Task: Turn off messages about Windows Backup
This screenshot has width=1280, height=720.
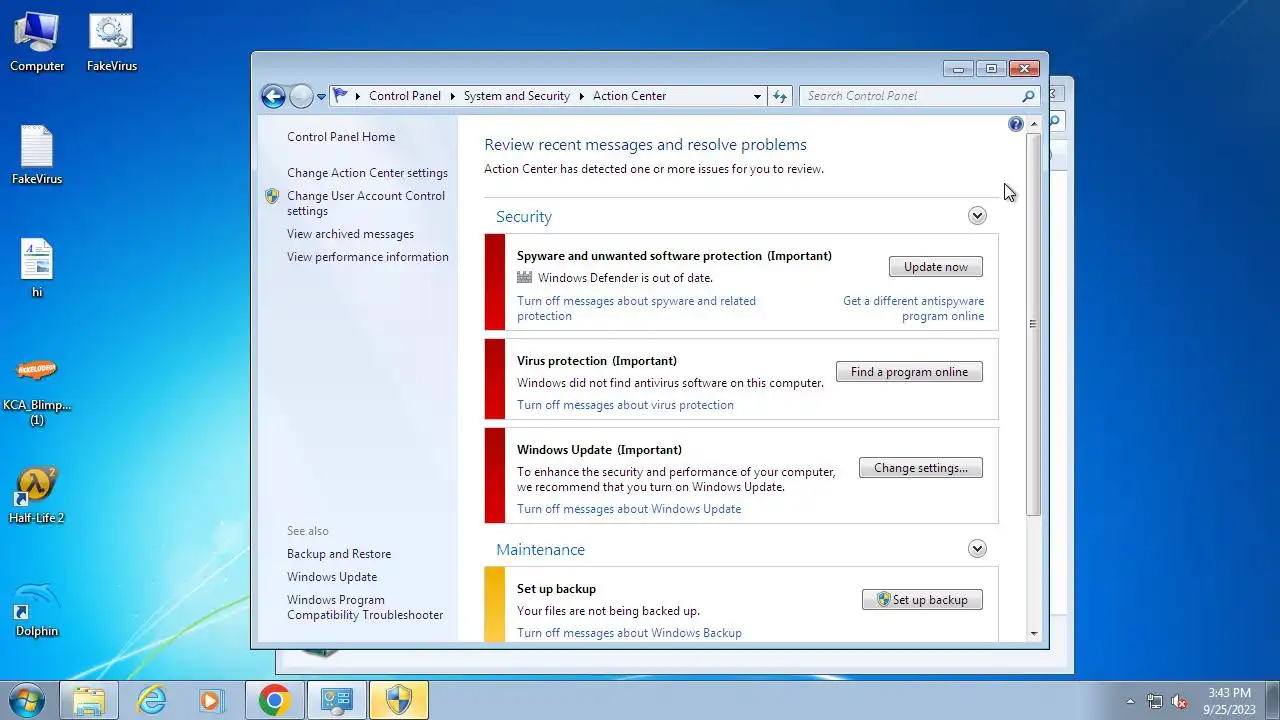Action: (x=629, y=633)
